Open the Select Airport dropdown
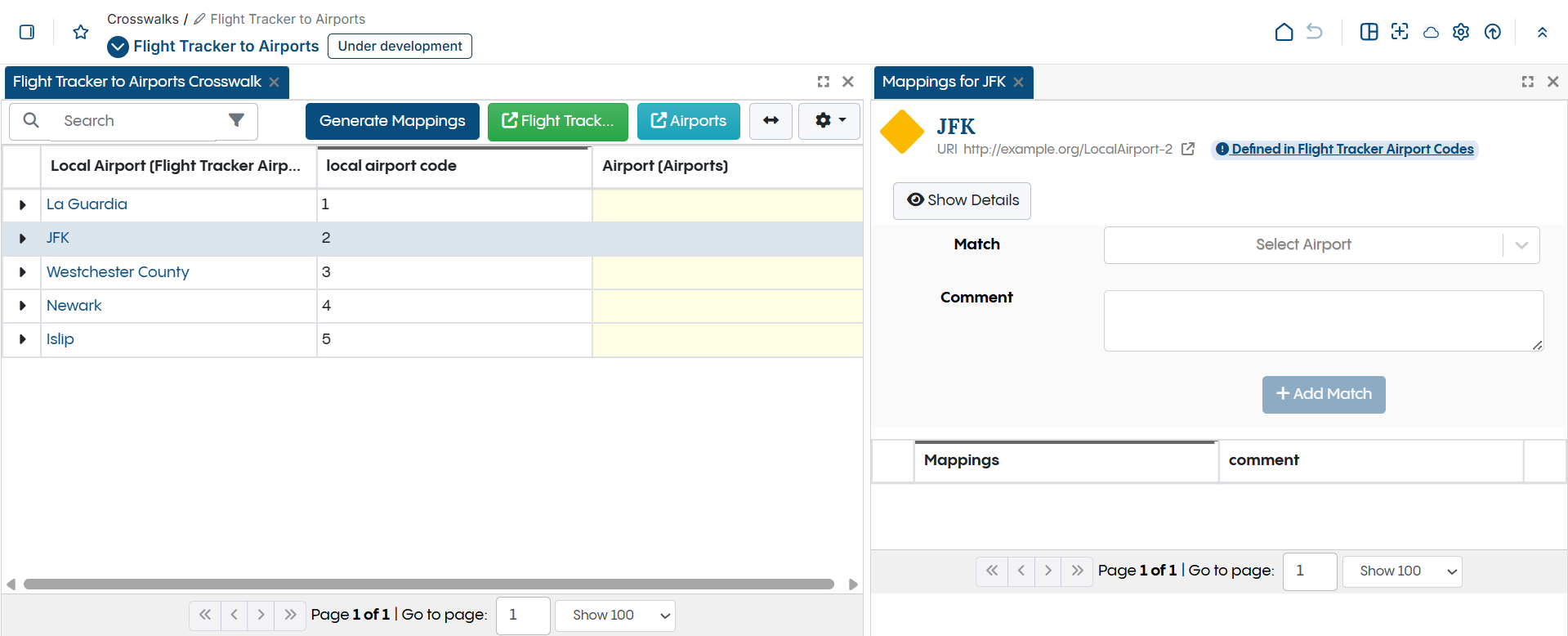This screenshot has height=636, width=1568. point(1320,245)
